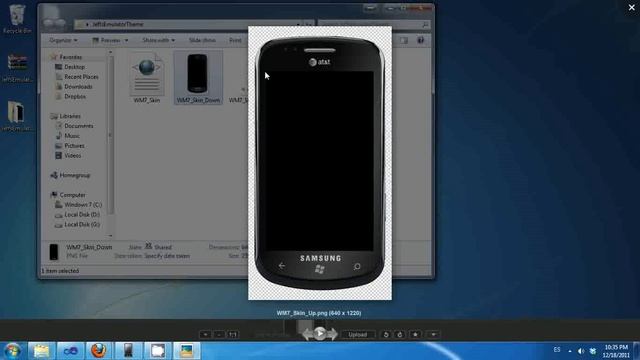Click the play slideshow button in viewer
This screenshot has height=360, width=640.
320,333
